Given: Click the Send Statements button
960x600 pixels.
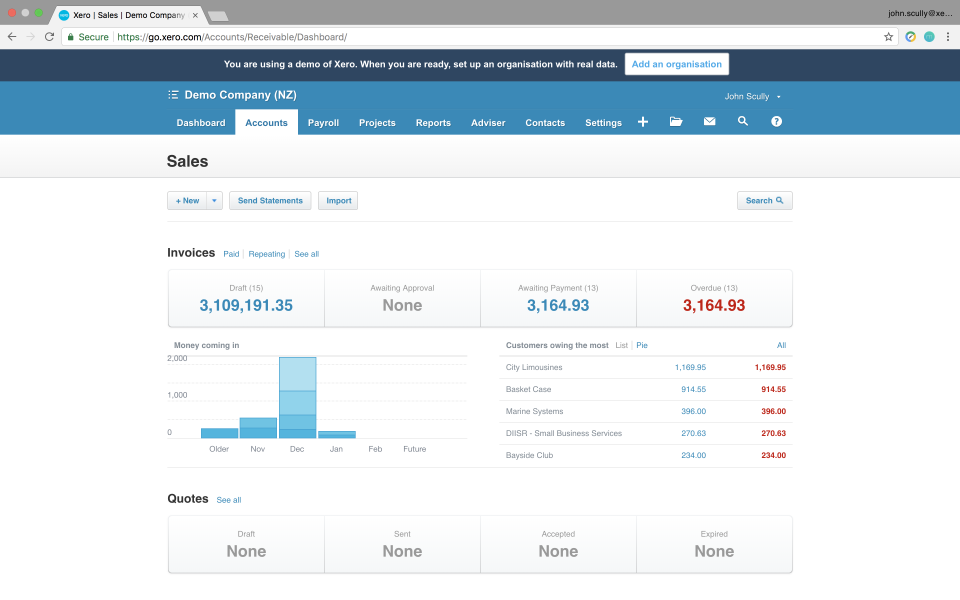Looking at the screenshot, I should 269,200.
